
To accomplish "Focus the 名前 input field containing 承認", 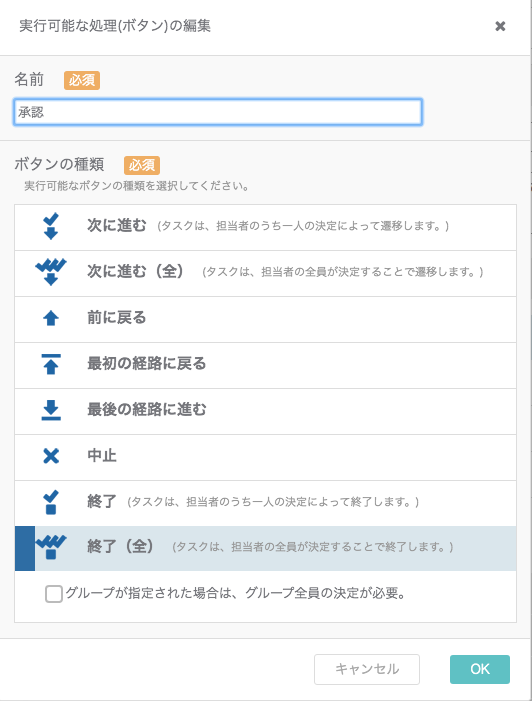I will tap(218, 112).
